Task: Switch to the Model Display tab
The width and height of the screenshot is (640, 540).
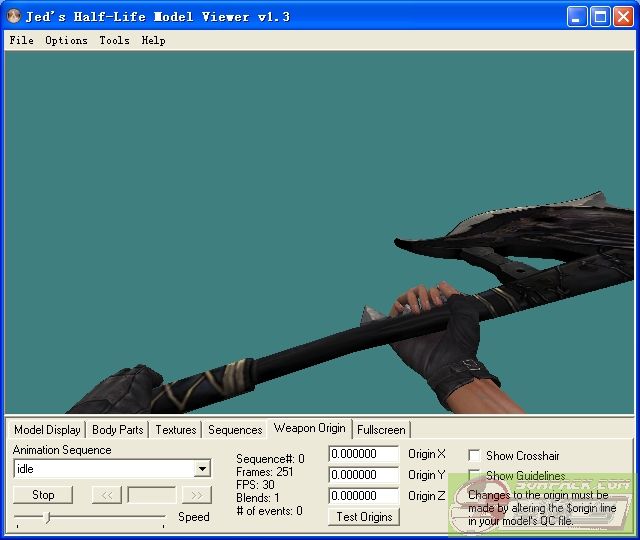Action: click(47, 430)
